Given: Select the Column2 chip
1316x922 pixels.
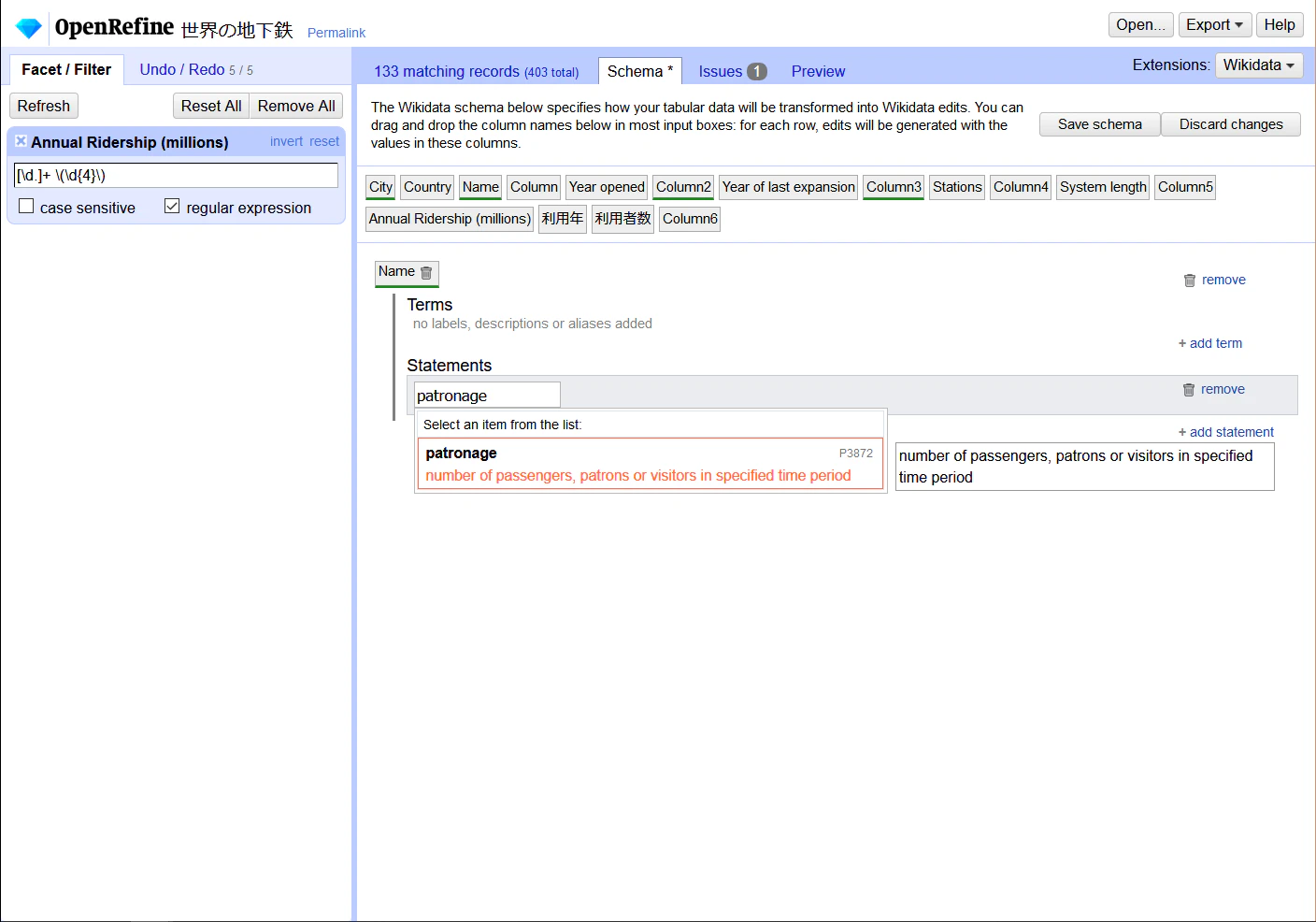Looking at the screenshot, I should click(683, 187).
